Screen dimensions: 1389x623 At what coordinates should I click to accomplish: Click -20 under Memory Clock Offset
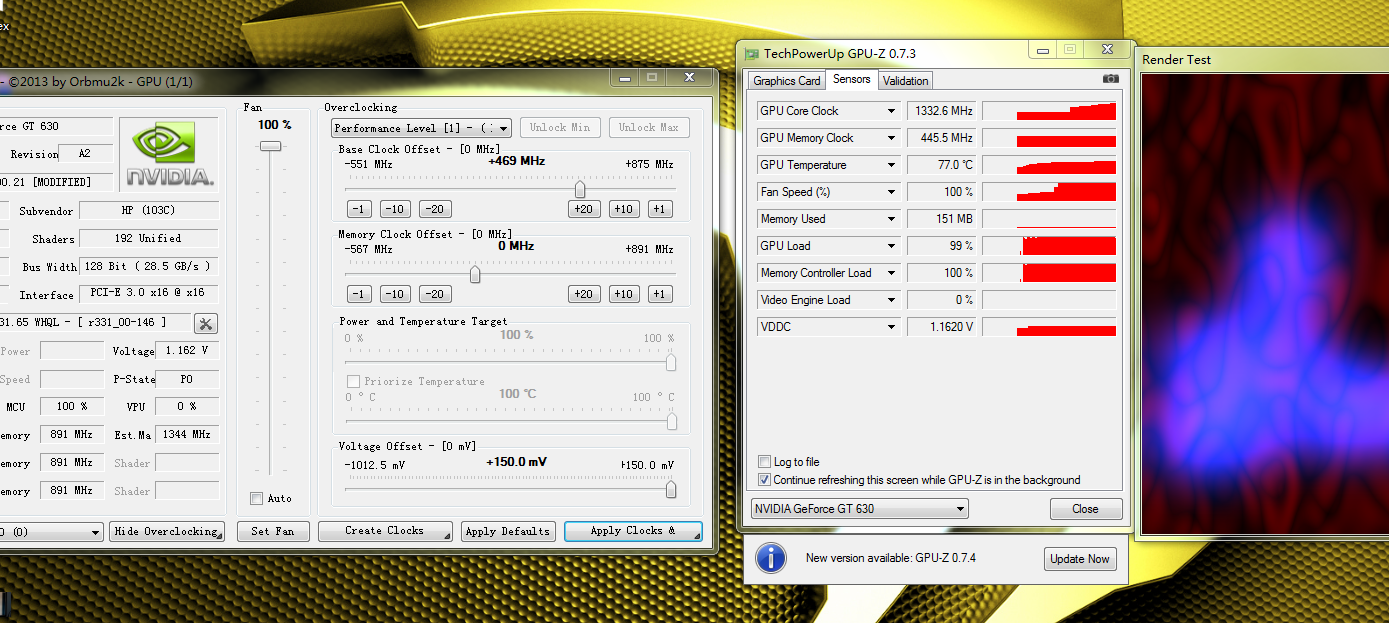click(434, 294)
